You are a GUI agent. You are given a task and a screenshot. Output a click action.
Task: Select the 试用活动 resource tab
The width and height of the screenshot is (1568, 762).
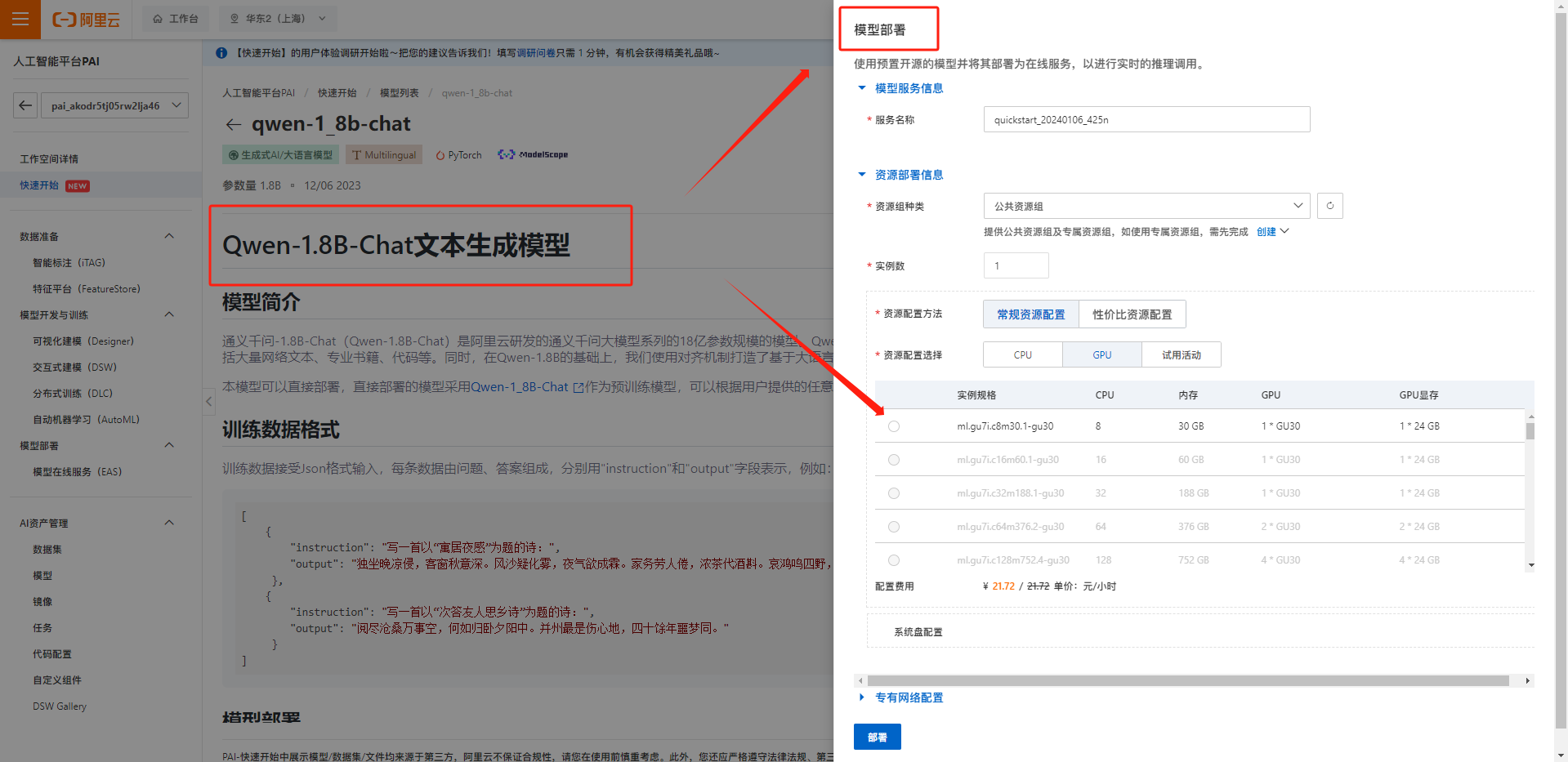pos(1182,354)
